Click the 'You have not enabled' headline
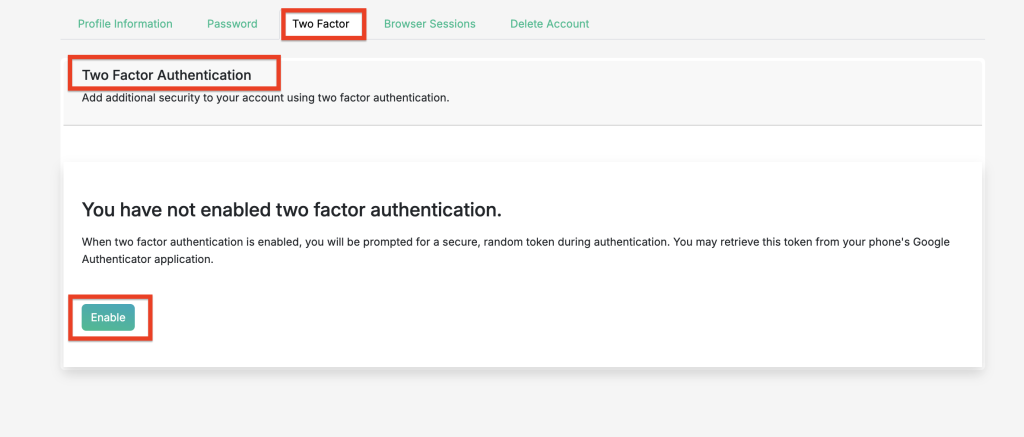Image resolution: width=1024 pixels, height=437 pixels. (x=290, y=209)
